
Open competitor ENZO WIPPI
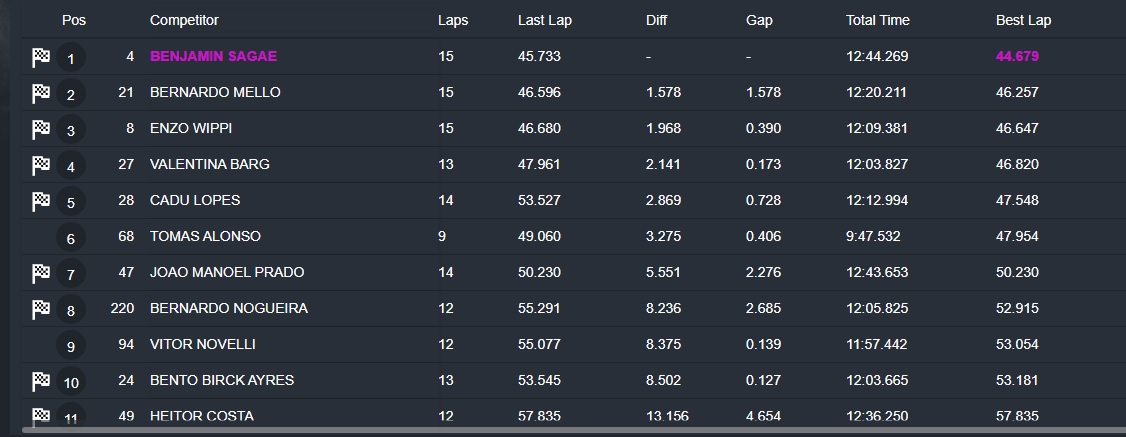click(x=191, y=128)
